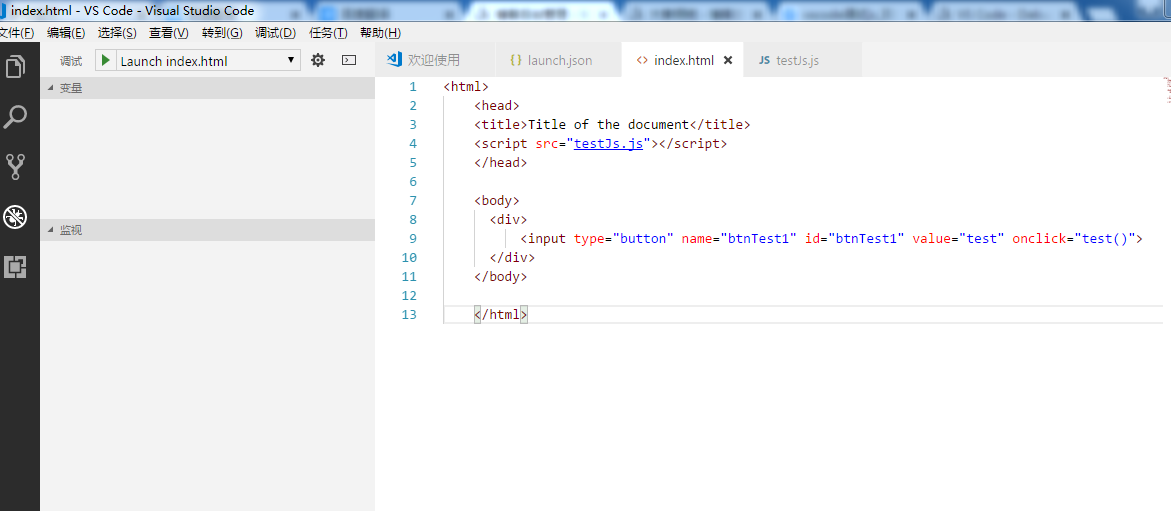The height and width of the screenshot is (511, 1171).
Task: Start debugging with green play button
Action: tap(106, 61)
